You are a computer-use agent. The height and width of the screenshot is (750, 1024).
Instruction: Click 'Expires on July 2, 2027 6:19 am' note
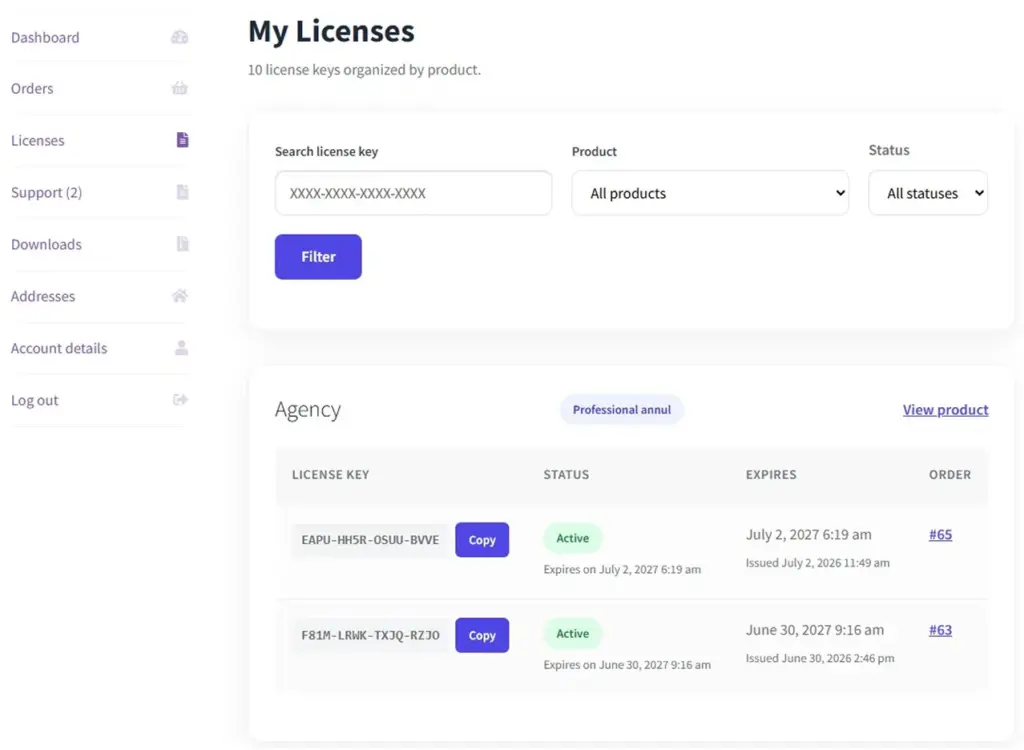[622, 570]
